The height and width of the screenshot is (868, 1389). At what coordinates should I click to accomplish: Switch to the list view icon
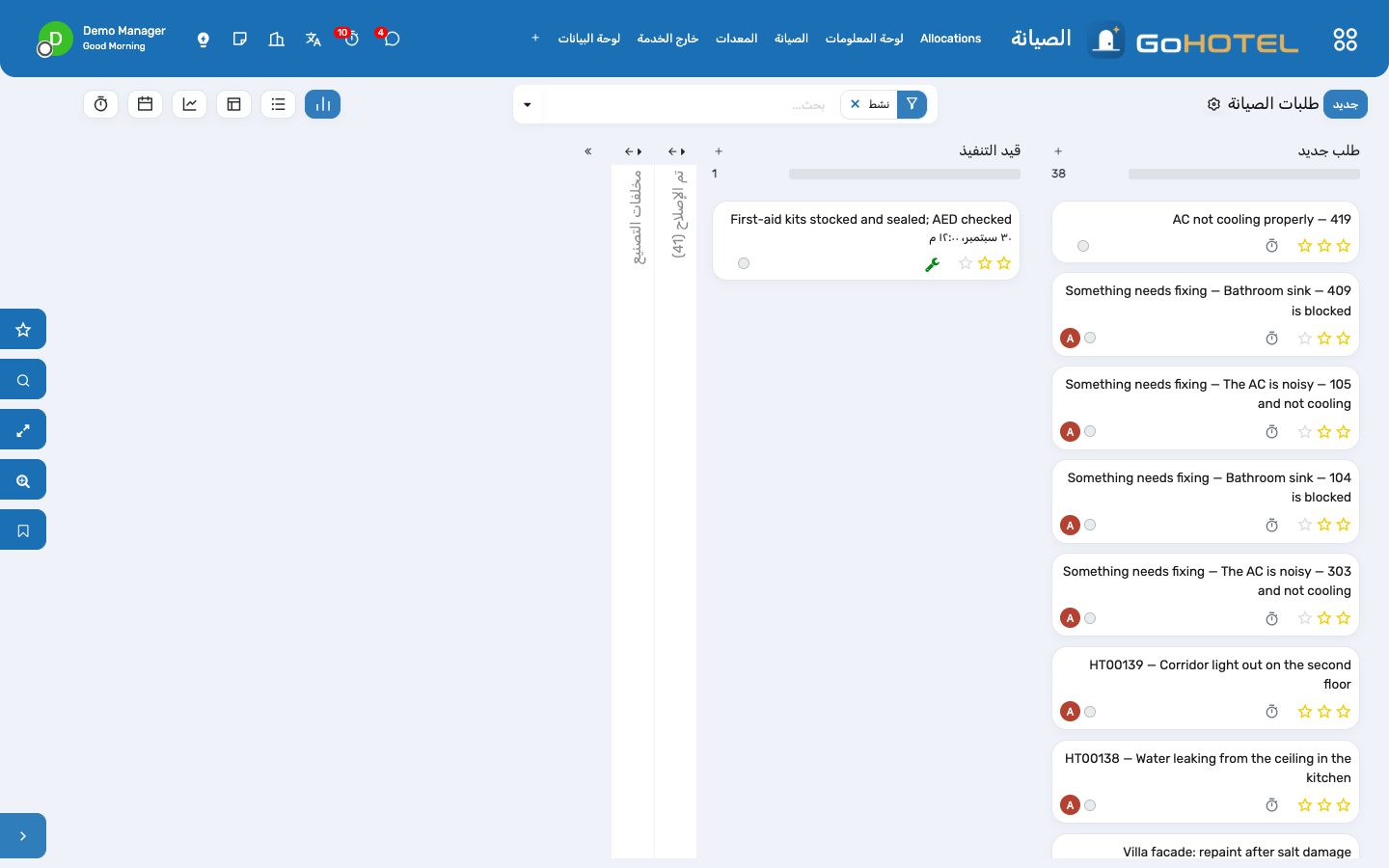[279, 104]
